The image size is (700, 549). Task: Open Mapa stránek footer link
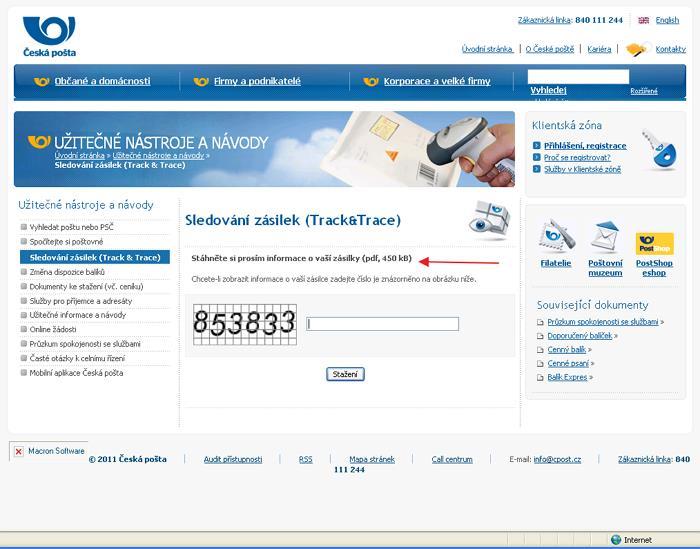(372, 459)
